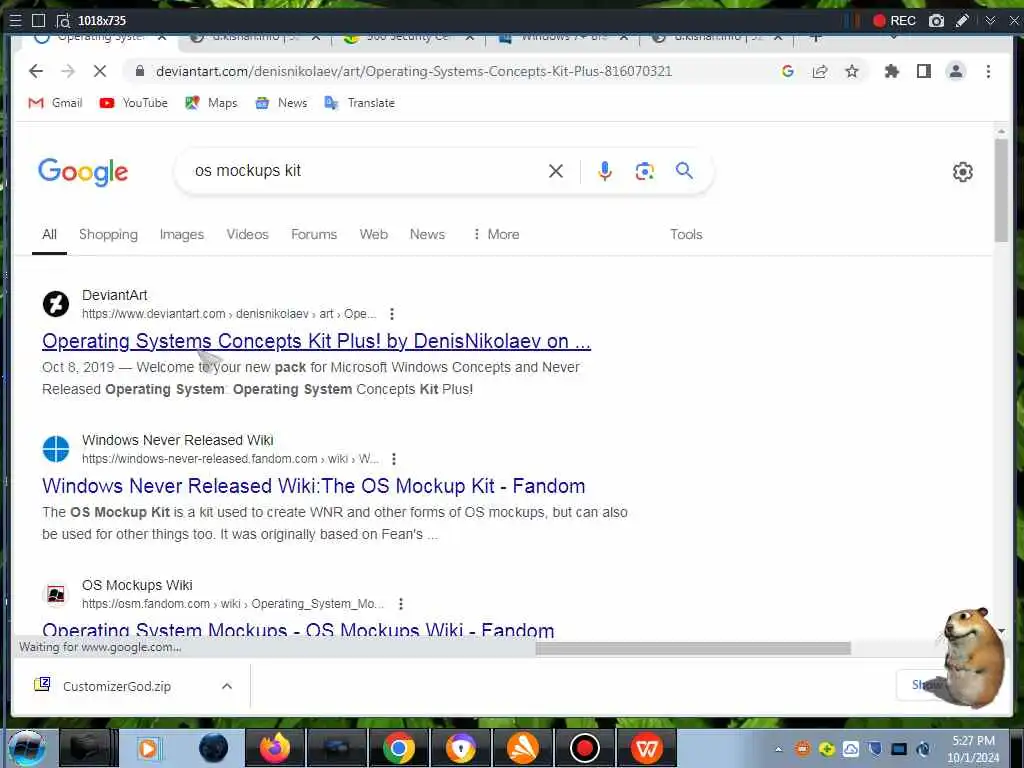Viewport: 1024px width, 768px height.
Task: Click the DeviantArt site favicon
Action: tap(56, 304)
